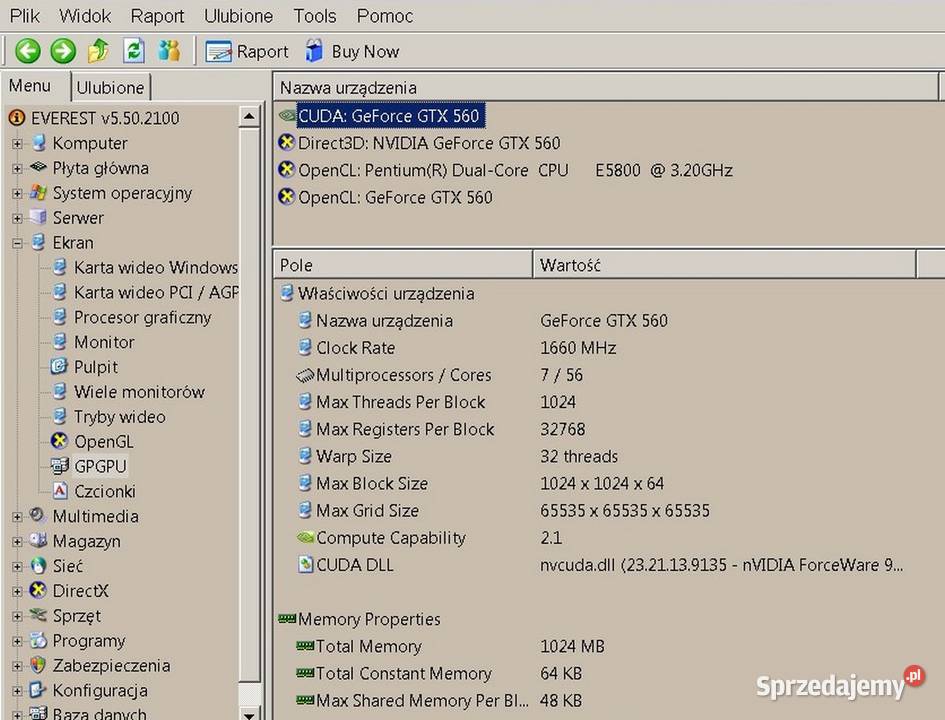Click the OpenGL icon in the tree
This screenshot has height=720, width=945.
click(59, 441)
